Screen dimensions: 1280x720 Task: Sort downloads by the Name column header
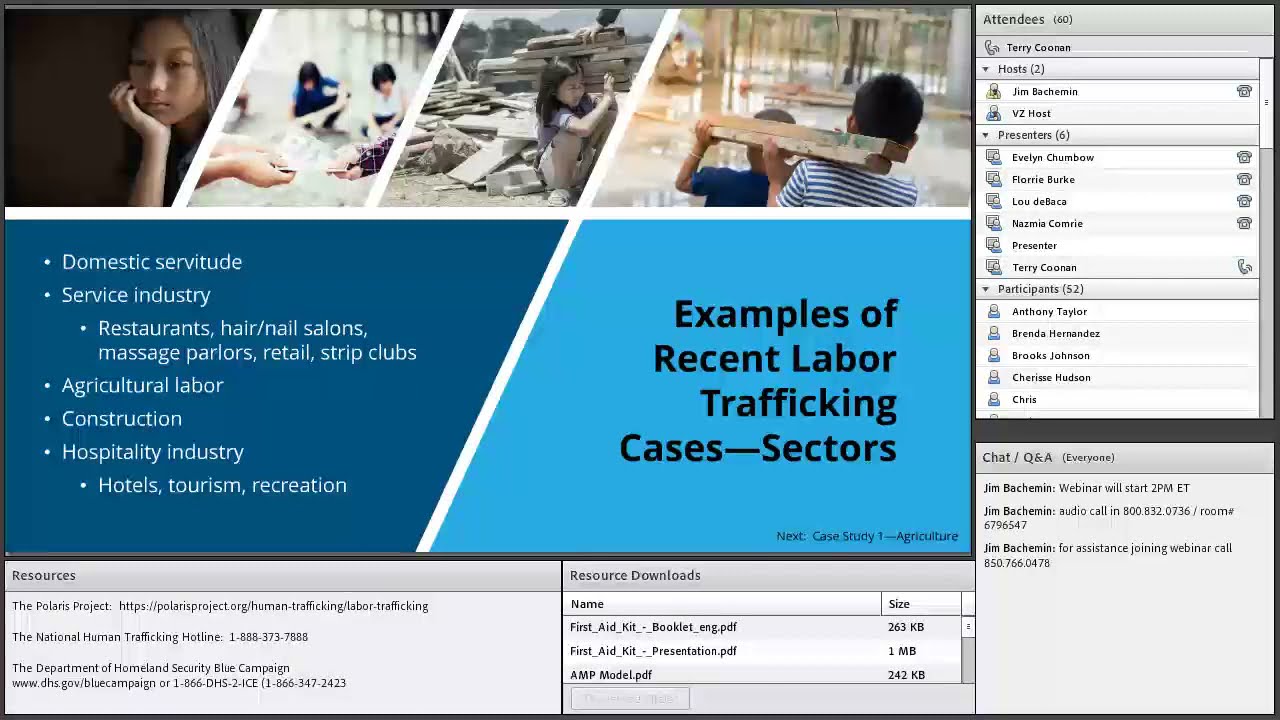pos(724,604)
